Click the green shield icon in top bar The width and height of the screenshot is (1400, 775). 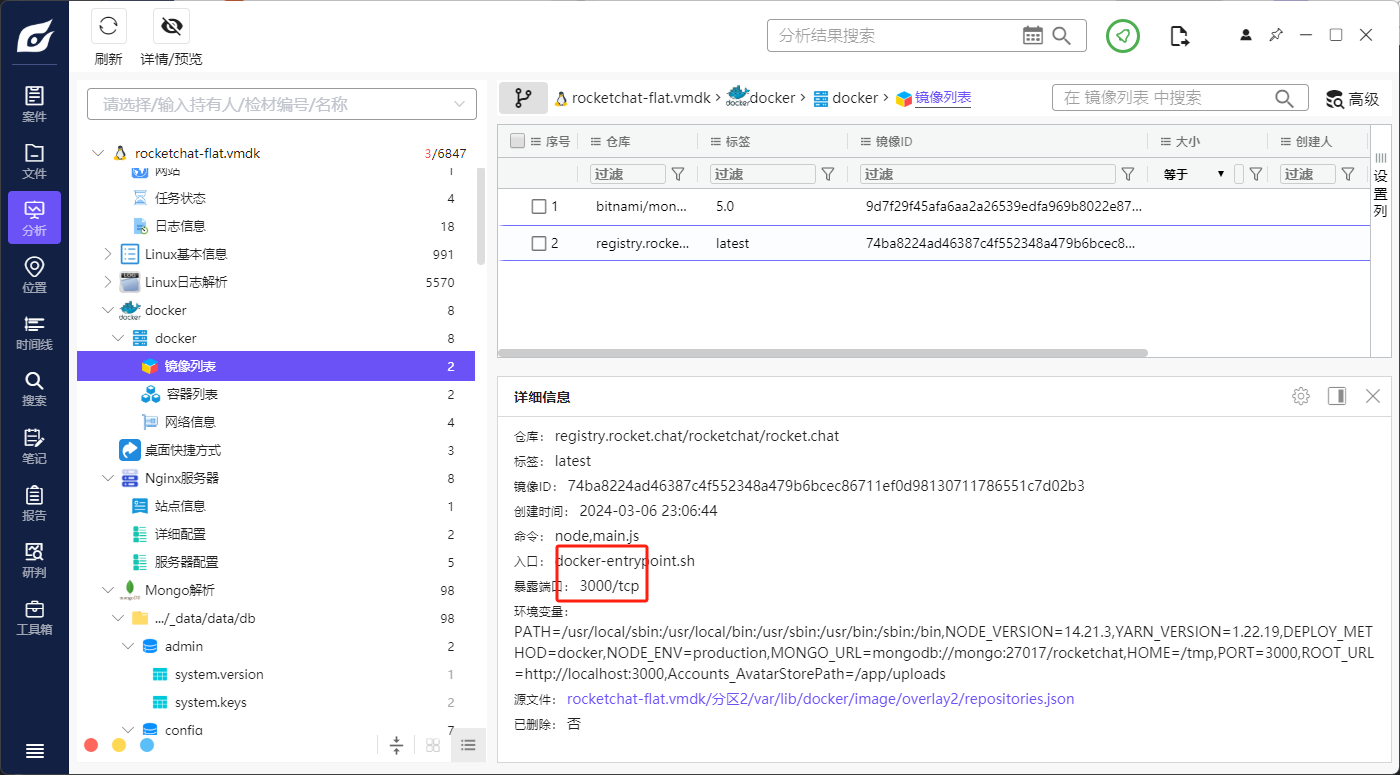[x=1123, y=36]
